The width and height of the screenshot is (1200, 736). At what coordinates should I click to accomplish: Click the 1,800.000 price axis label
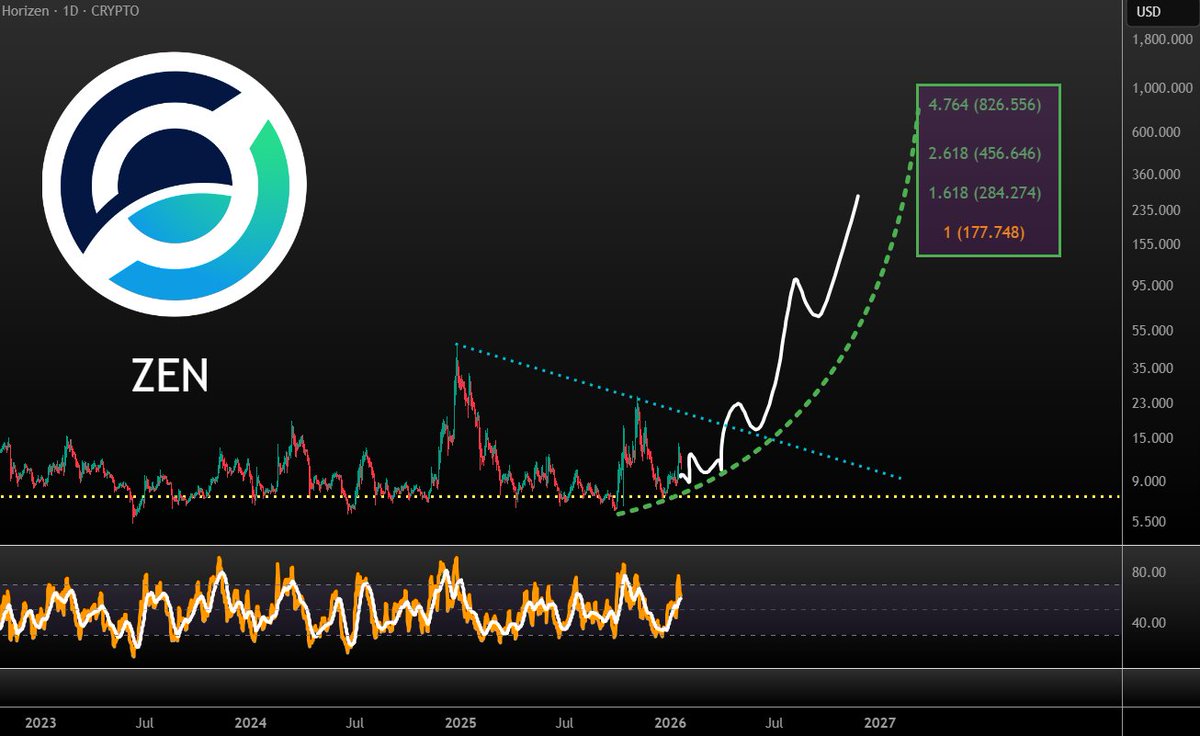(x=1161, y=40)
